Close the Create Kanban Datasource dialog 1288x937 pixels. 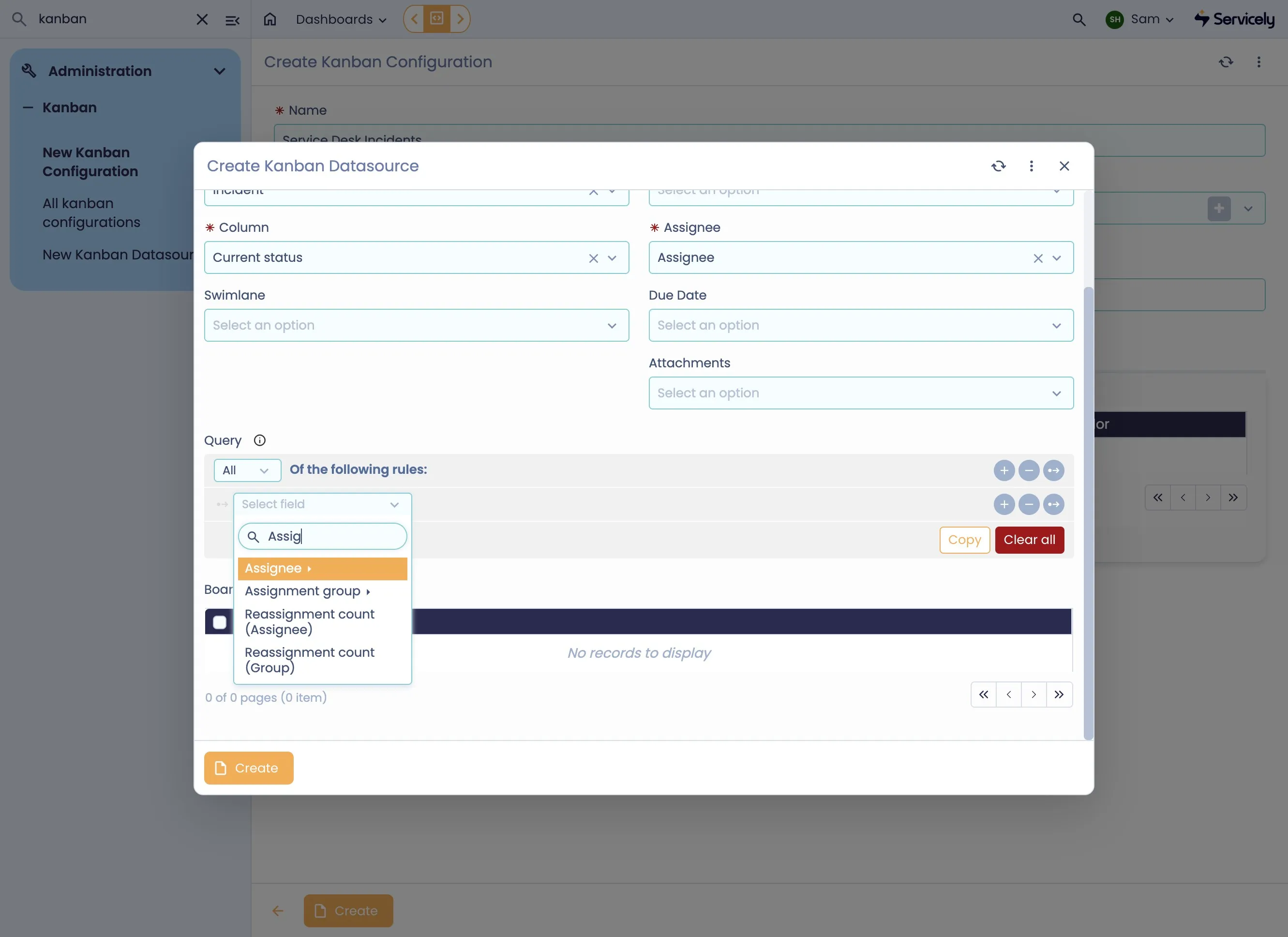coord(1064,166)
